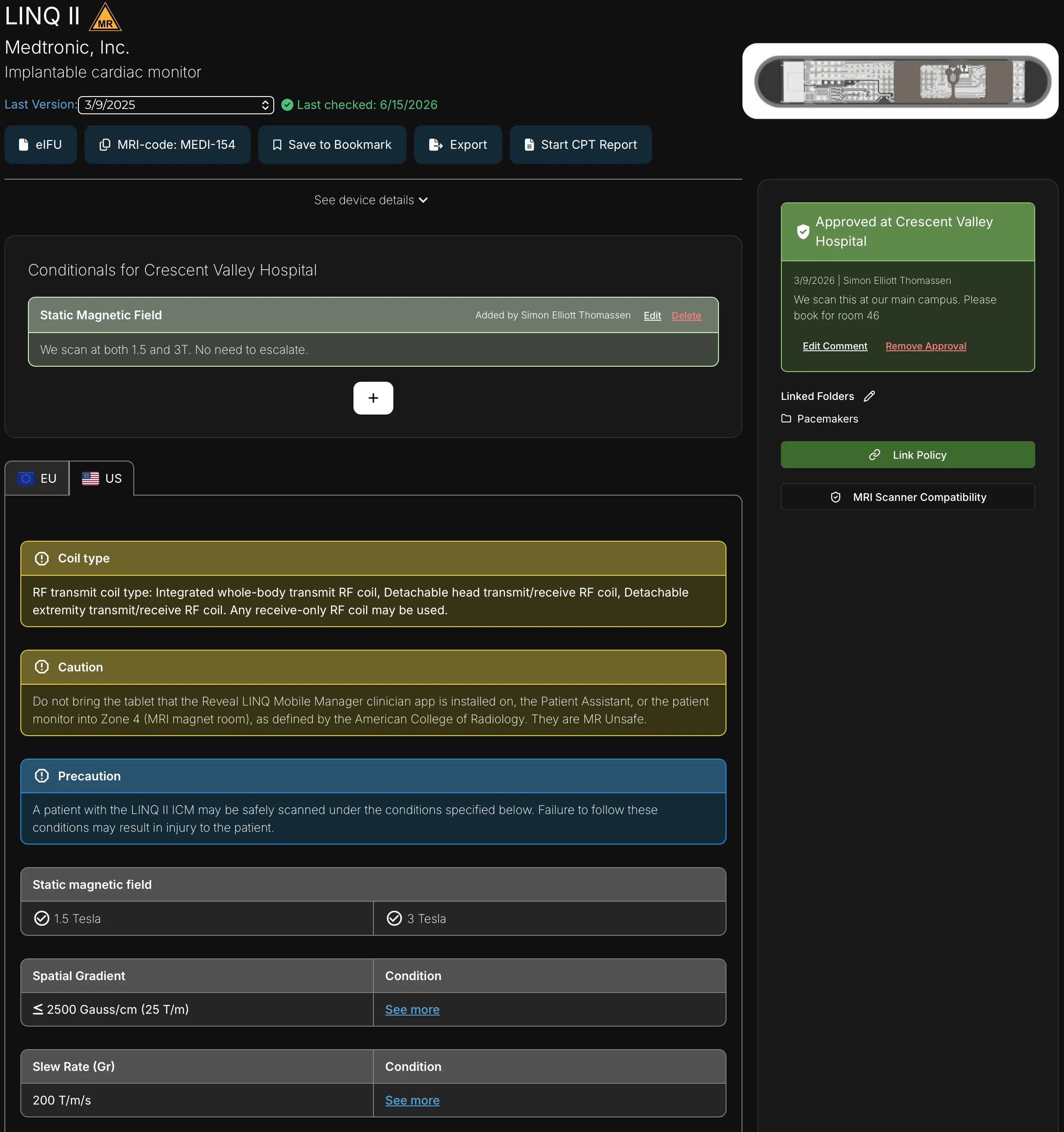Click the 'Last Version:' label
Image resolution: width=1064 pixels, height=1132 pixels.
coord(40,105)
